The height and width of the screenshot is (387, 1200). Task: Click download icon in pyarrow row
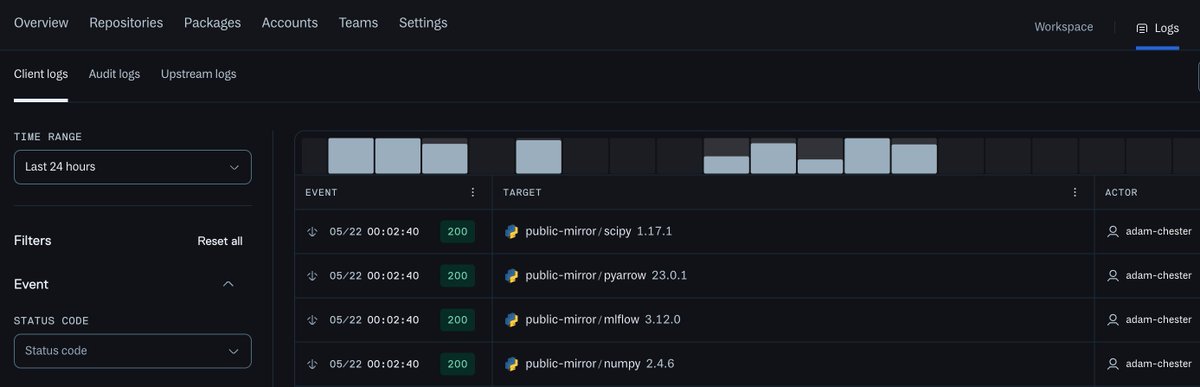tap(312, 276)
